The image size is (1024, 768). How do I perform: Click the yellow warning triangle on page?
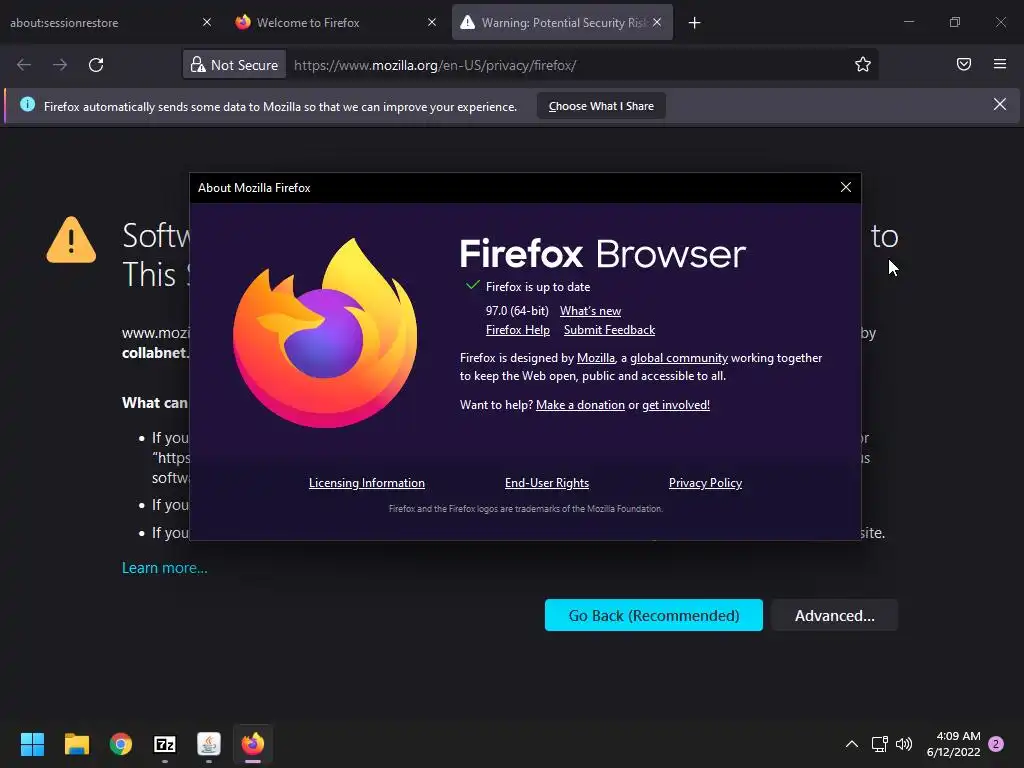pyautogui.click(x=71, y=240)
